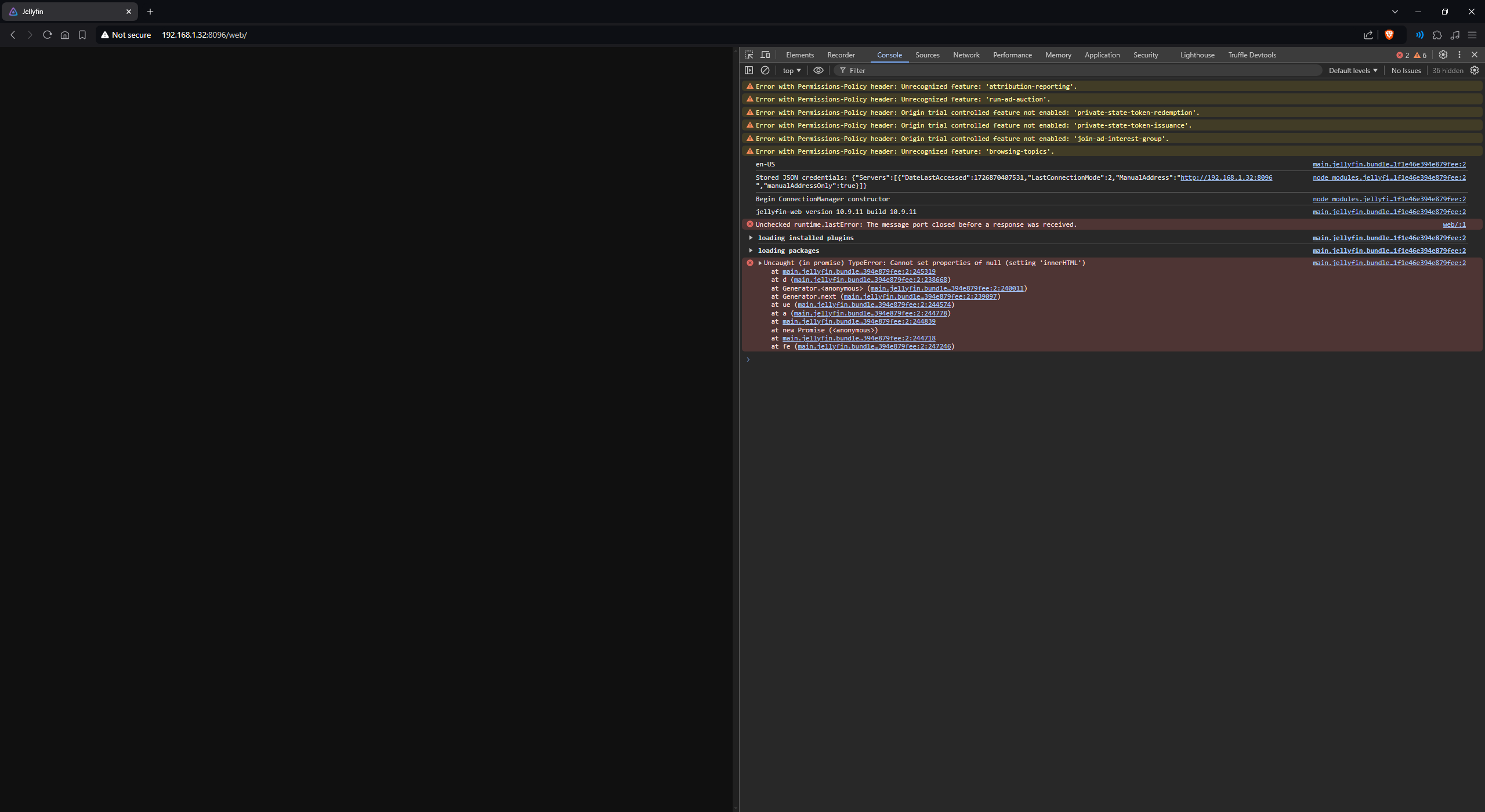This screenshot has height=812, width=1485.
Task: Toggle device toolbar emulation icon
Action: point(765,55)
